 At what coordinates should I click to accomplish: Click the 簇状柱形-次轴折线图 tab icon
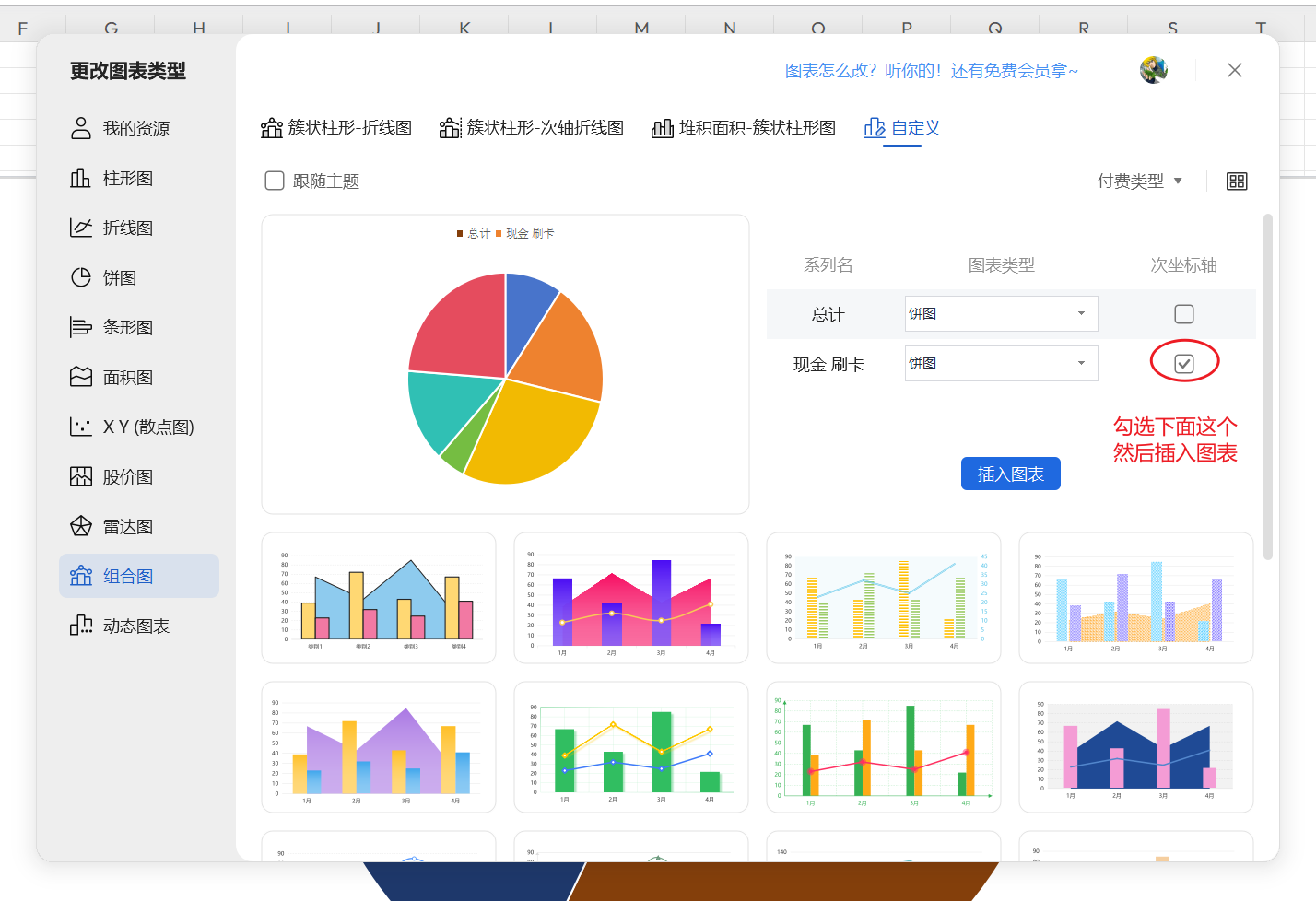coord(450,128)
